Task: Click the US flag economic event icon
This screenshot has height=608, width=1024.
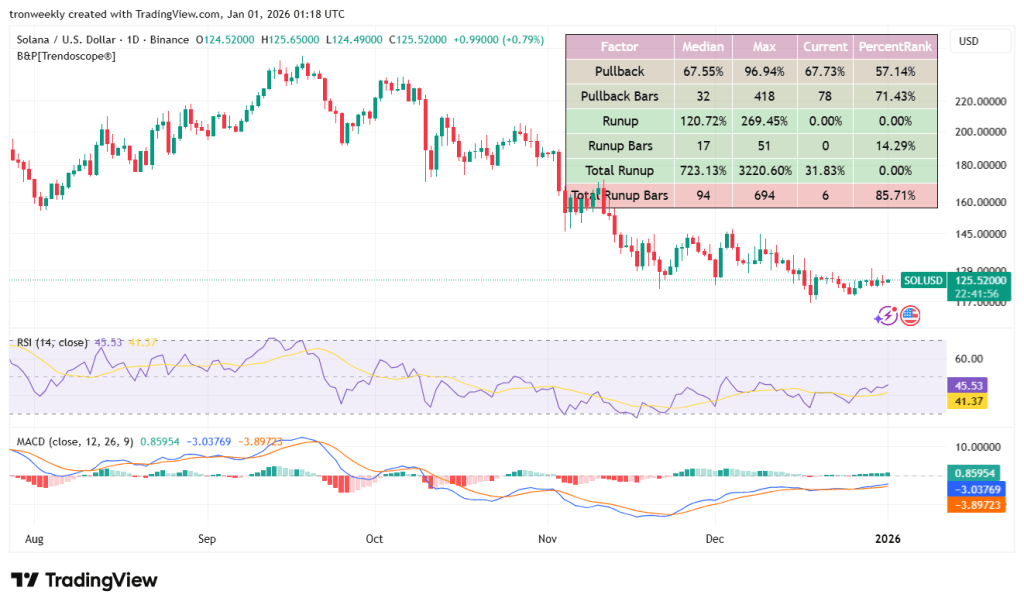Action: tap(910, 316)
